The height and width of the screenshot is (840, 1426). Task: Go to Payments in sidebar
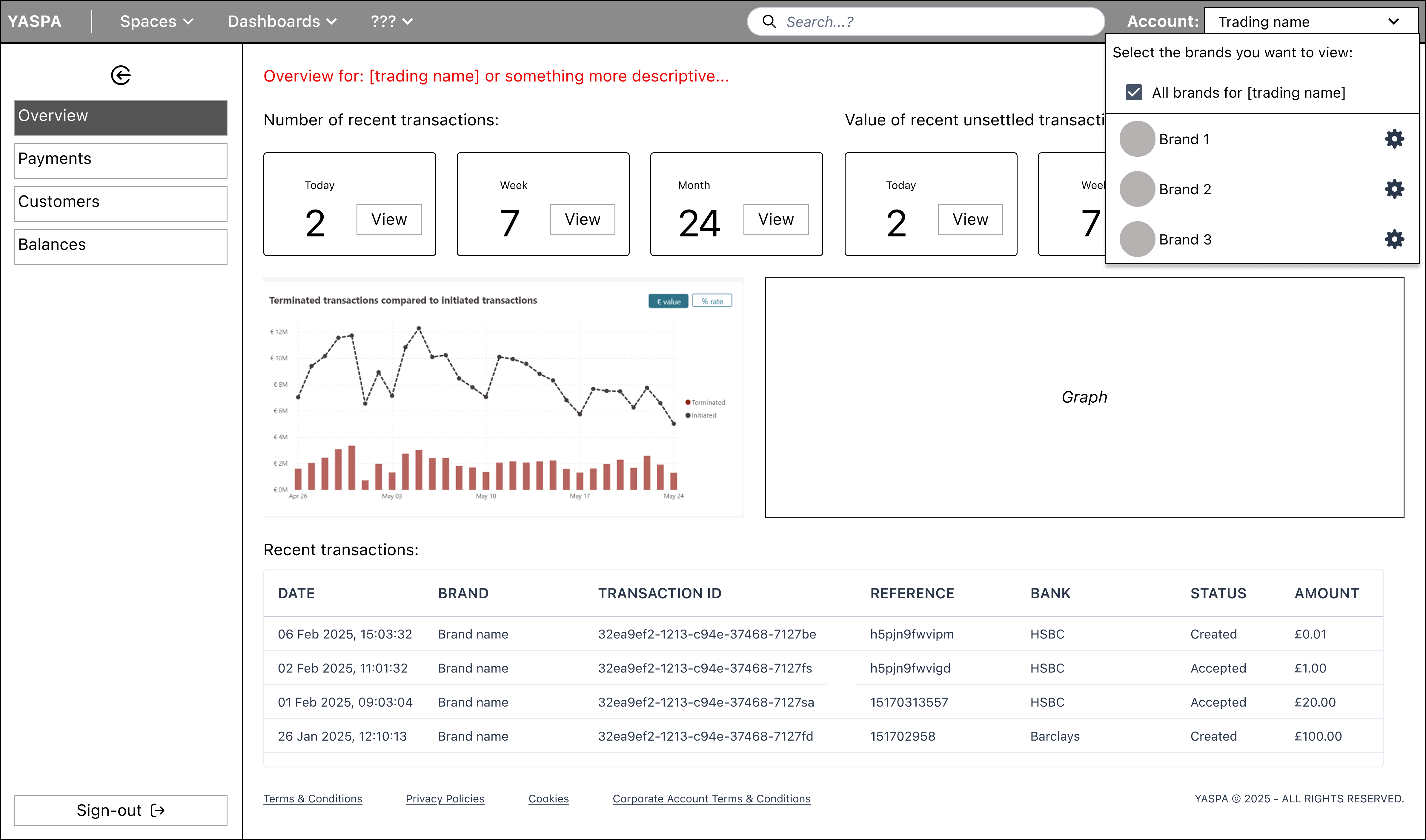[121, 161]
